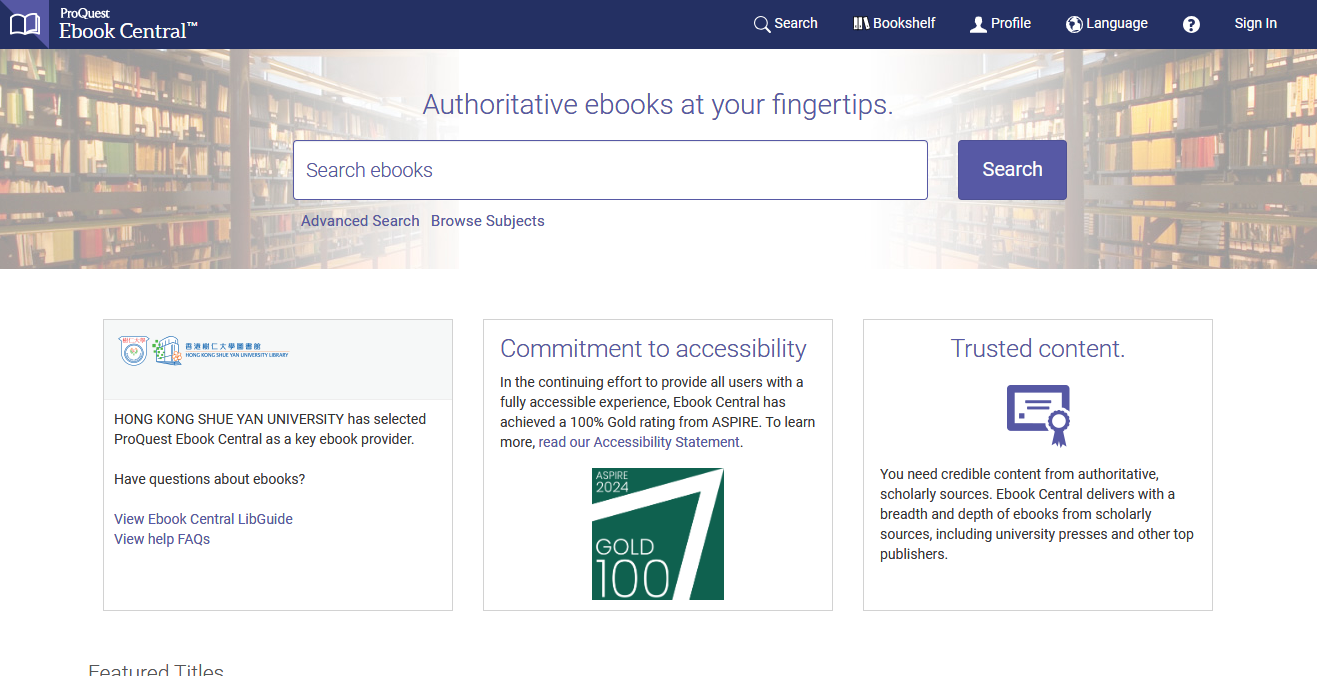This screenshot has width=1317, height=676.
Task: Click the ASPIRE 2024 Gold 100 badge
Action: tap(657, 534)
